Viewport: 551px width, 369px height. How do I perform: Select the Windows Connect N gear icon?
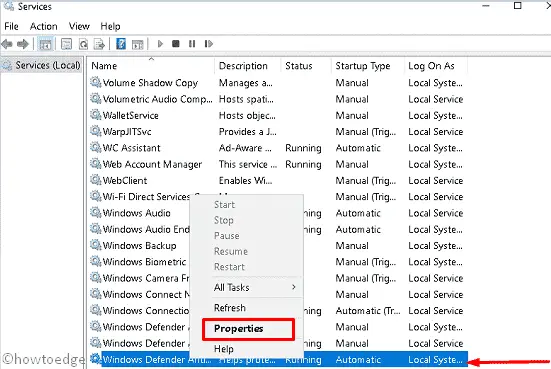click(95, 294)
